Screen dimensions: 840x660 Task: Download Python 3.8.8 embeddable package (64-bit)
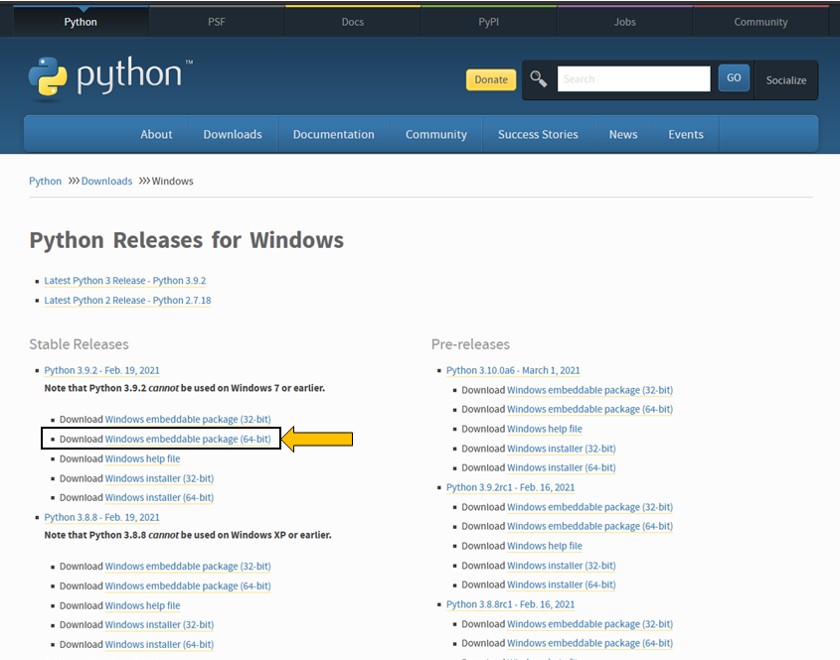(188, 586)
